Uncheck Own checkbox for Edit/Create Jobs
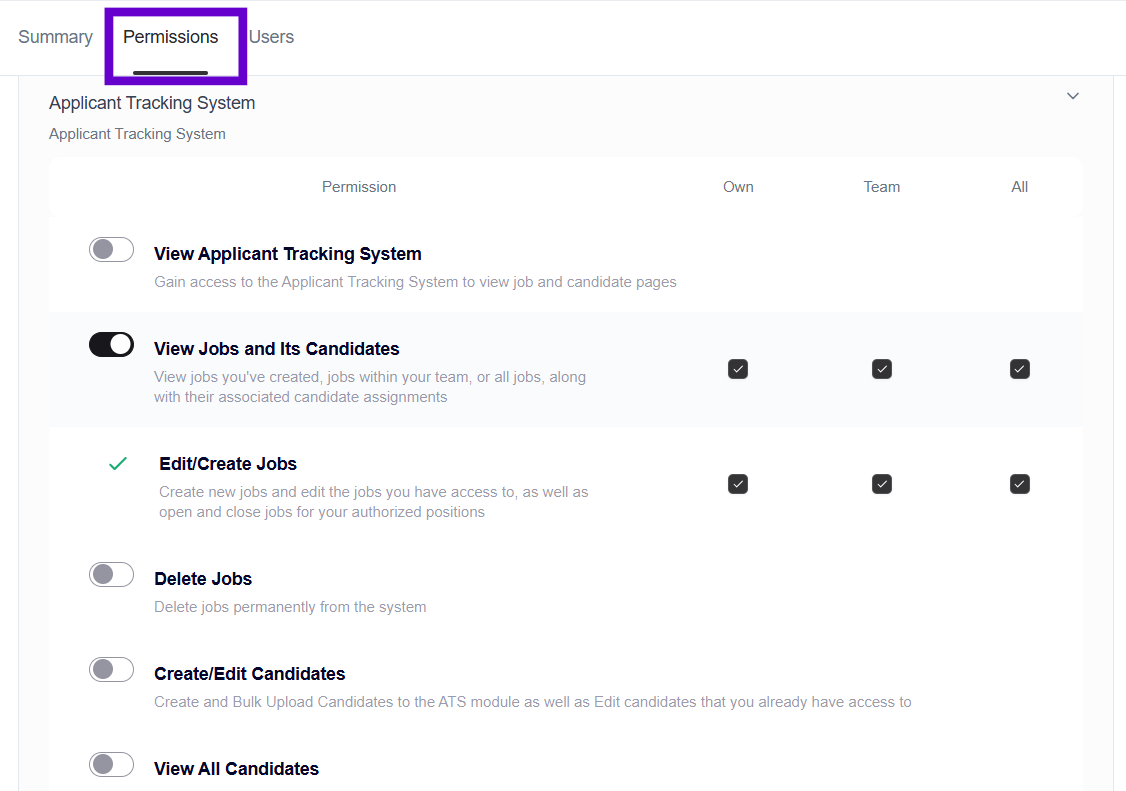Viewport: 1126px width, 791px height. [738, 484]
